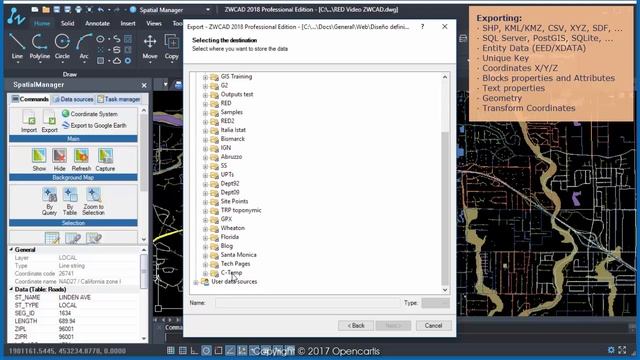Image resolution: width=640 pixels, height=360 pixels.
Task: Switch to Data sources tab
Action: point(73,99)
